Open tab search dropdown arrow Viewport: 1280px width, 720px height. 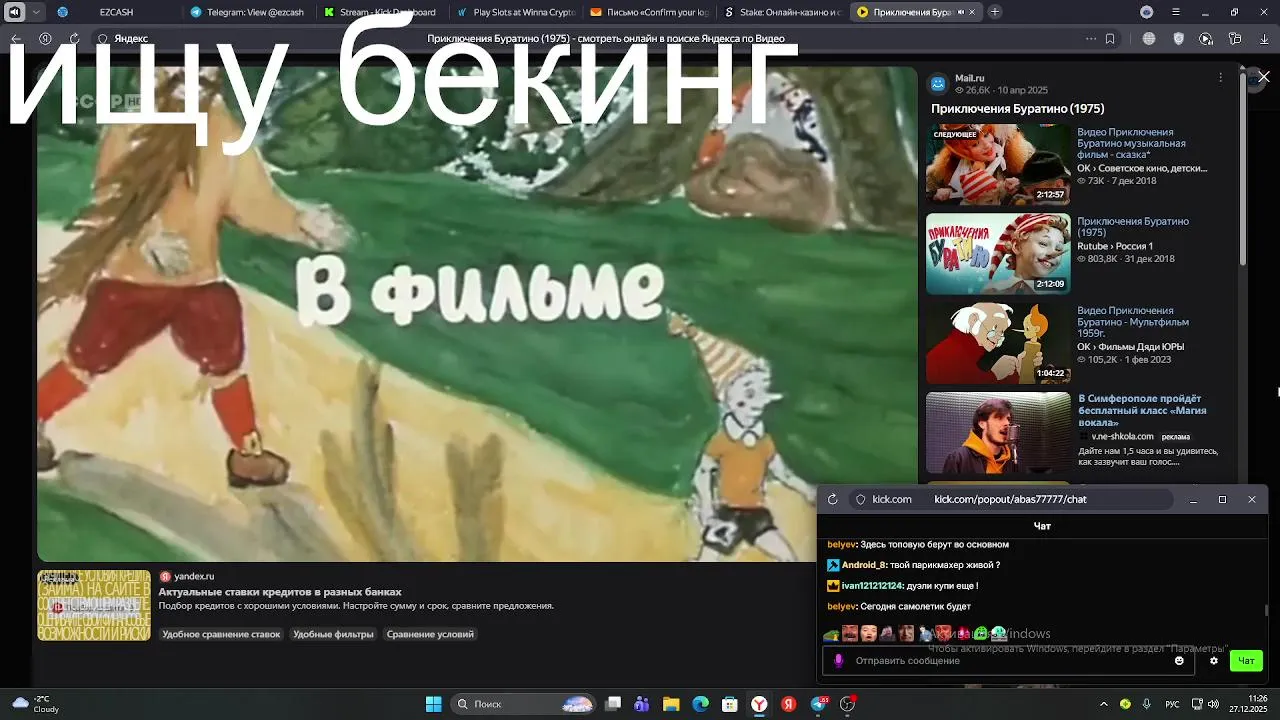[x=37, y=12]
